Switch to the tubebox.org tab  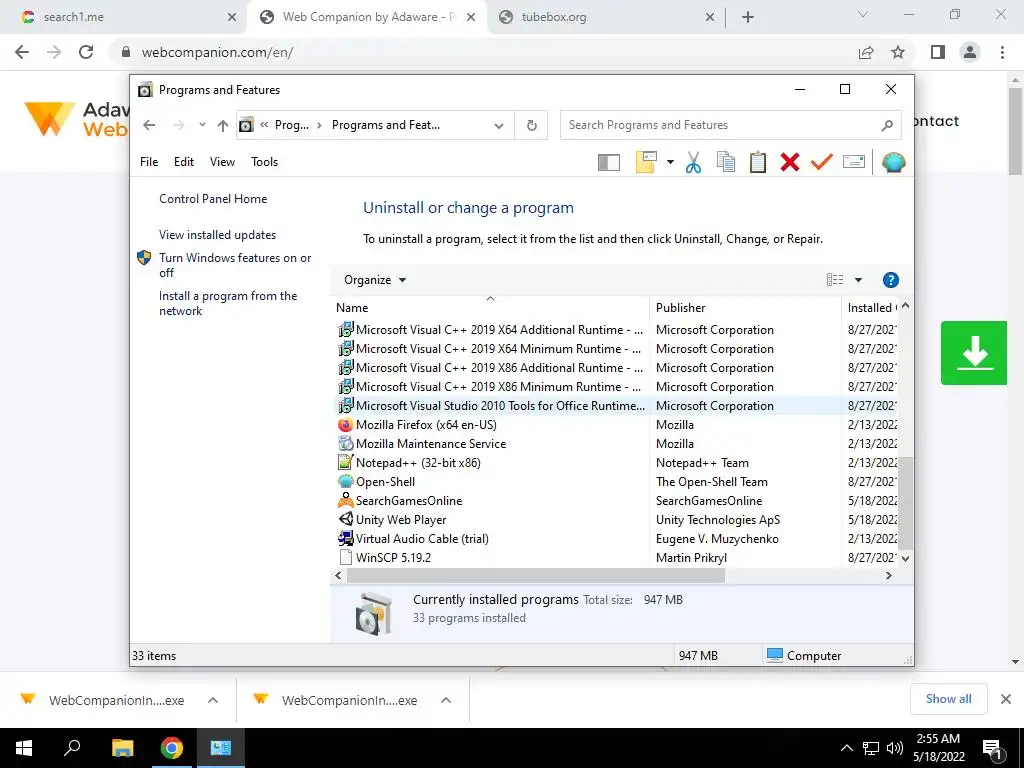click(606, 17)
